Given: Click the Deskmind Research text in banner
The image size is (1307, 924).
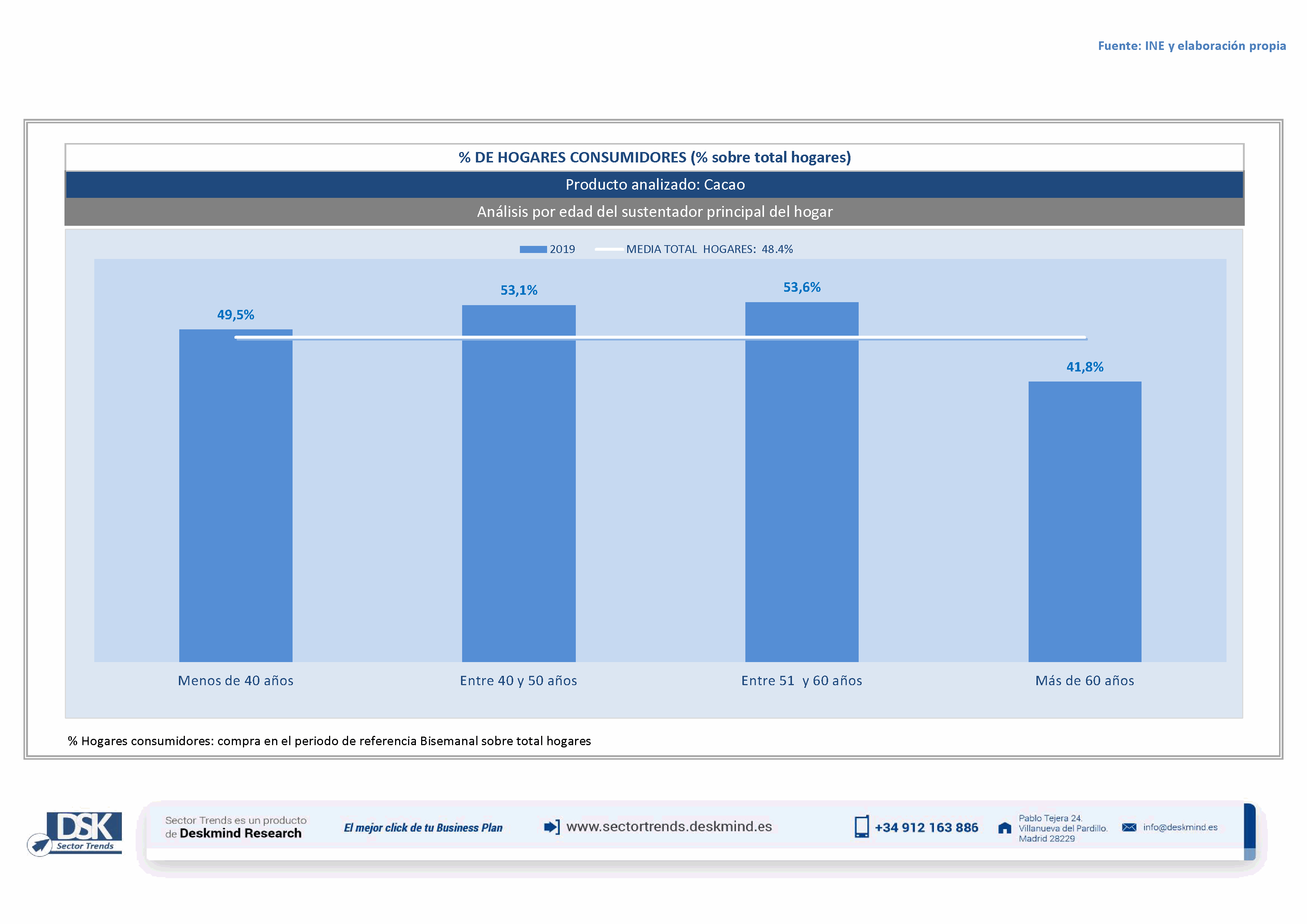Looking at the screenshot, I should (x=240, y=833).
